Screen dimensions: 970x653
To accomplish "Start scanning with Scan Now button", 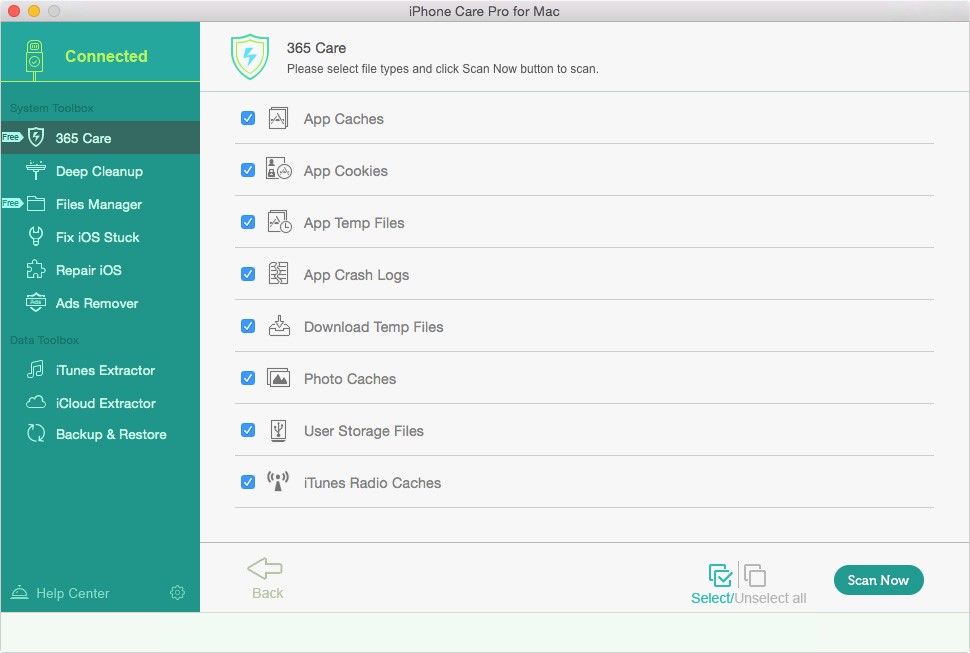I will (x=878, y=580).
